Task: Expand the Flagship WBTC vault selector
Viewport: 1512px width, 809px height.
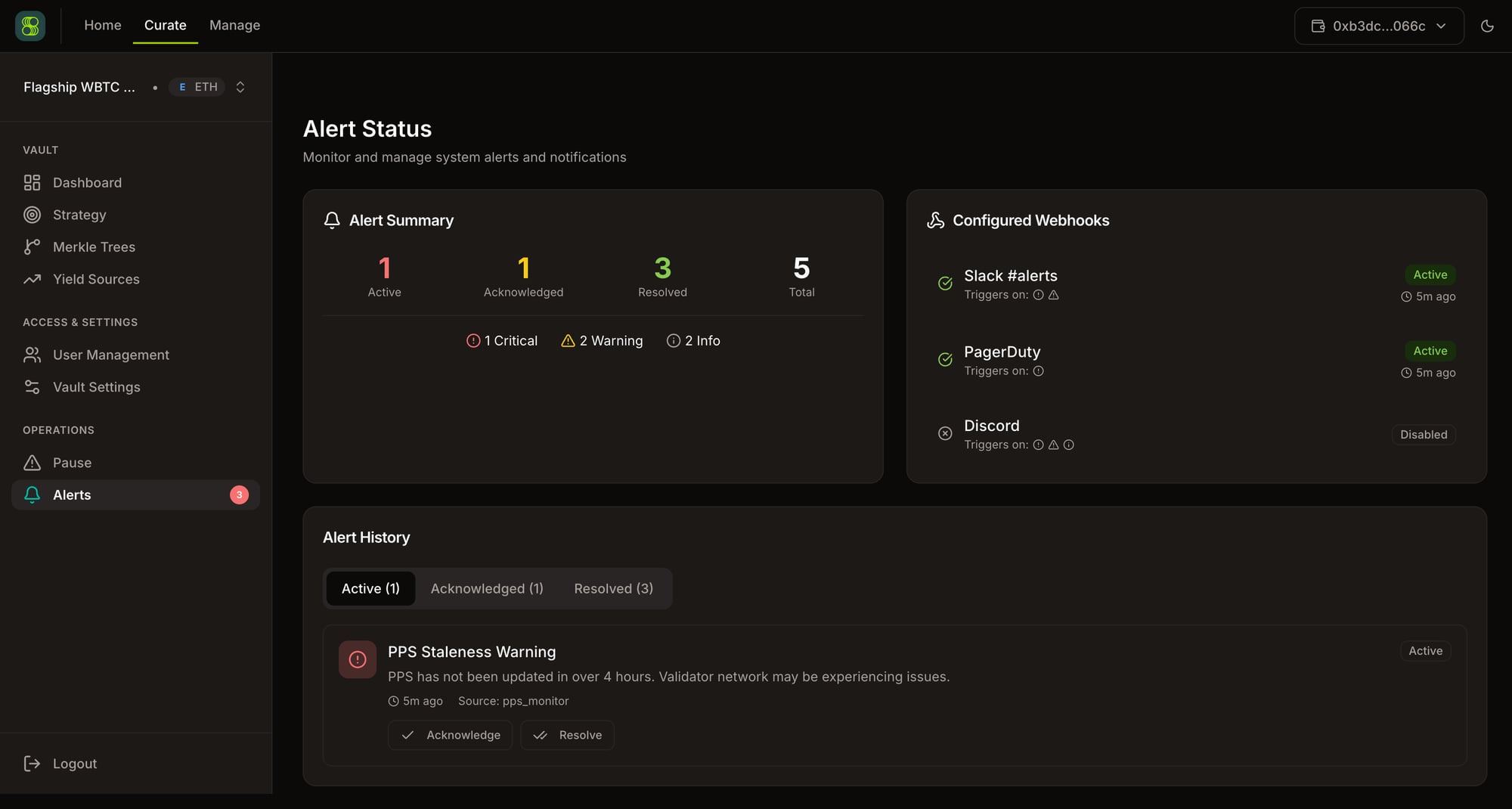Action: (x=136, y=87)
